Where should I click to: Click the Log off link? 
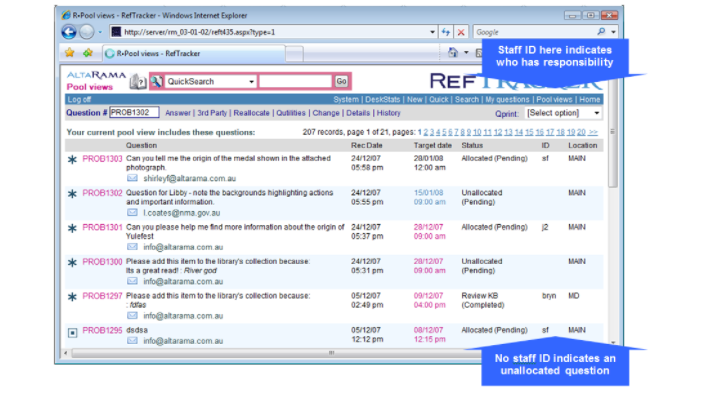coord(79,99)
